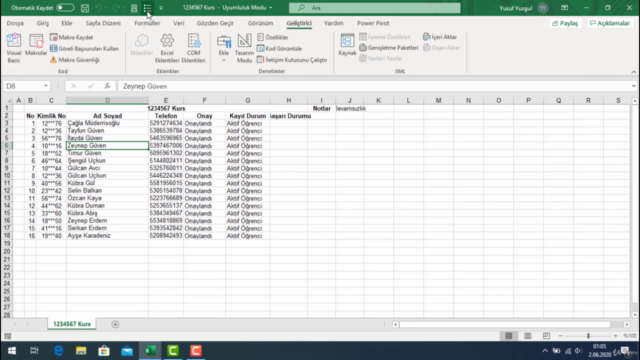Open the Visual Basic editor

(x=13, y=48)
